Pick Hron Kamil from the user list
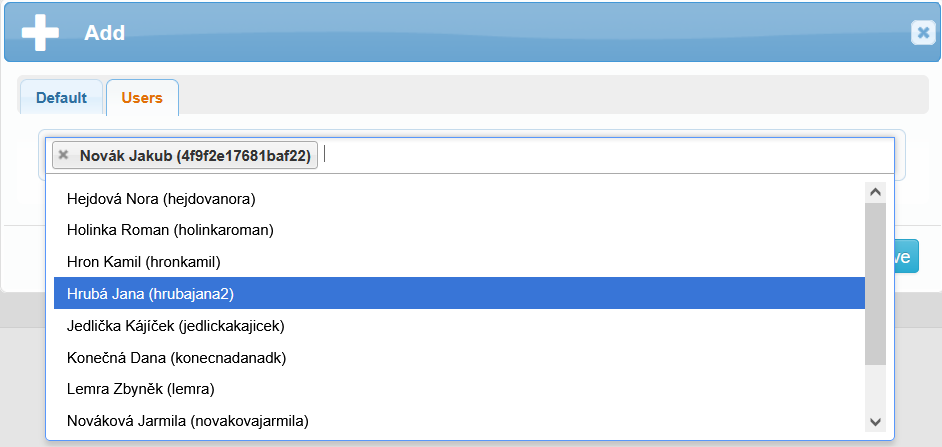 coord(143,262)
